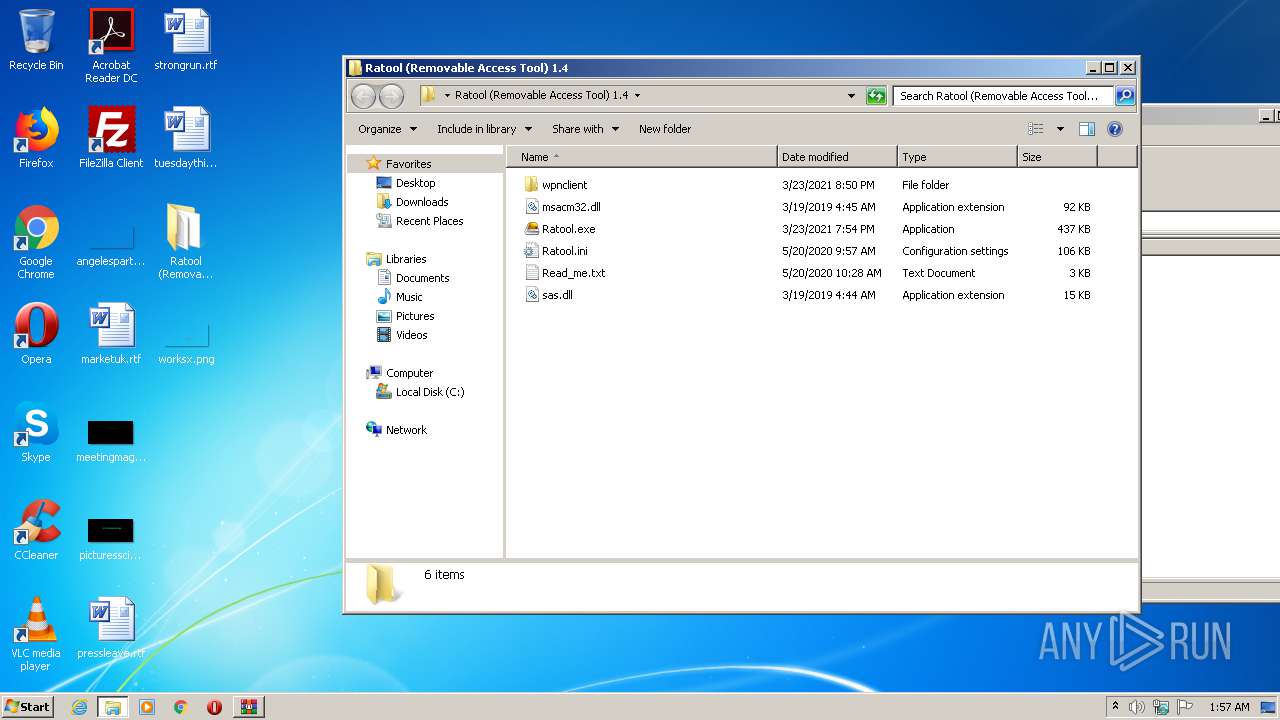Select msacm32.dll file icon
The image size is (1280, 720).
pos(532,207)
